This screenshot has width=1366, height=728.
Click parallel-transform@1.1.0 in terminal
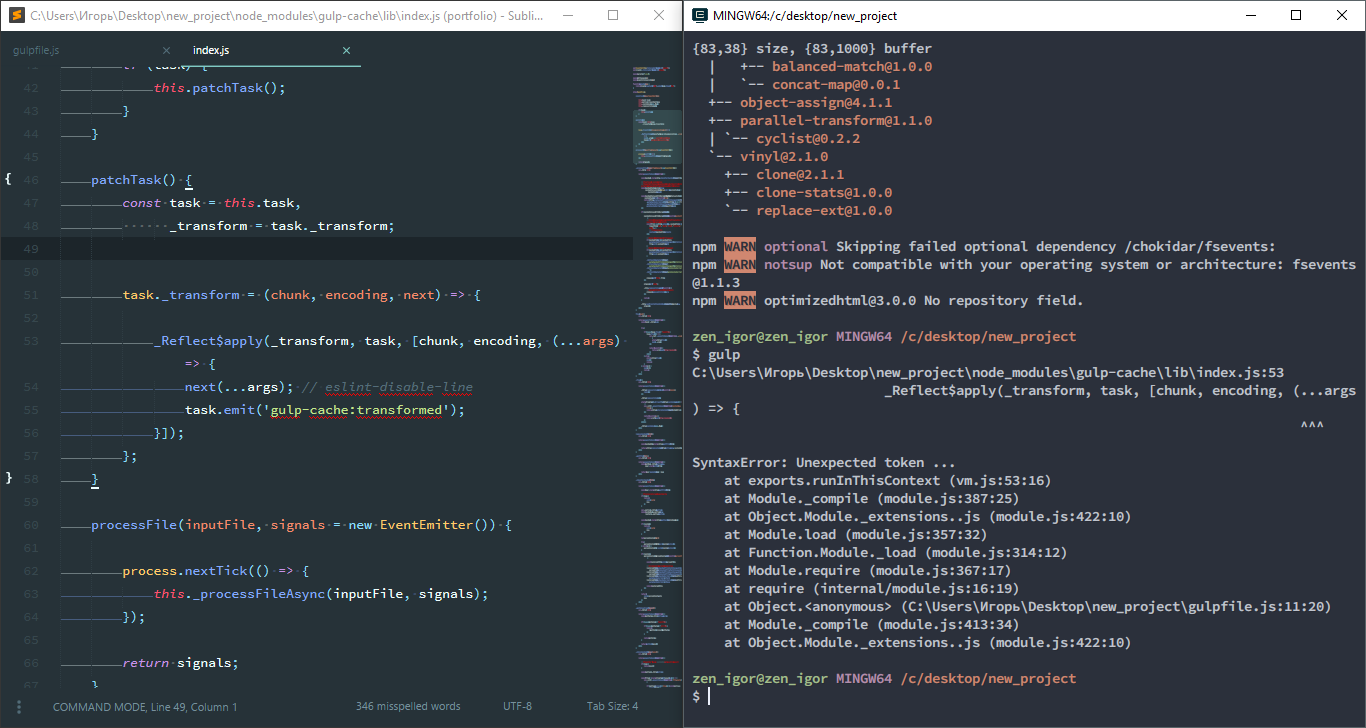tap(836, 121)
